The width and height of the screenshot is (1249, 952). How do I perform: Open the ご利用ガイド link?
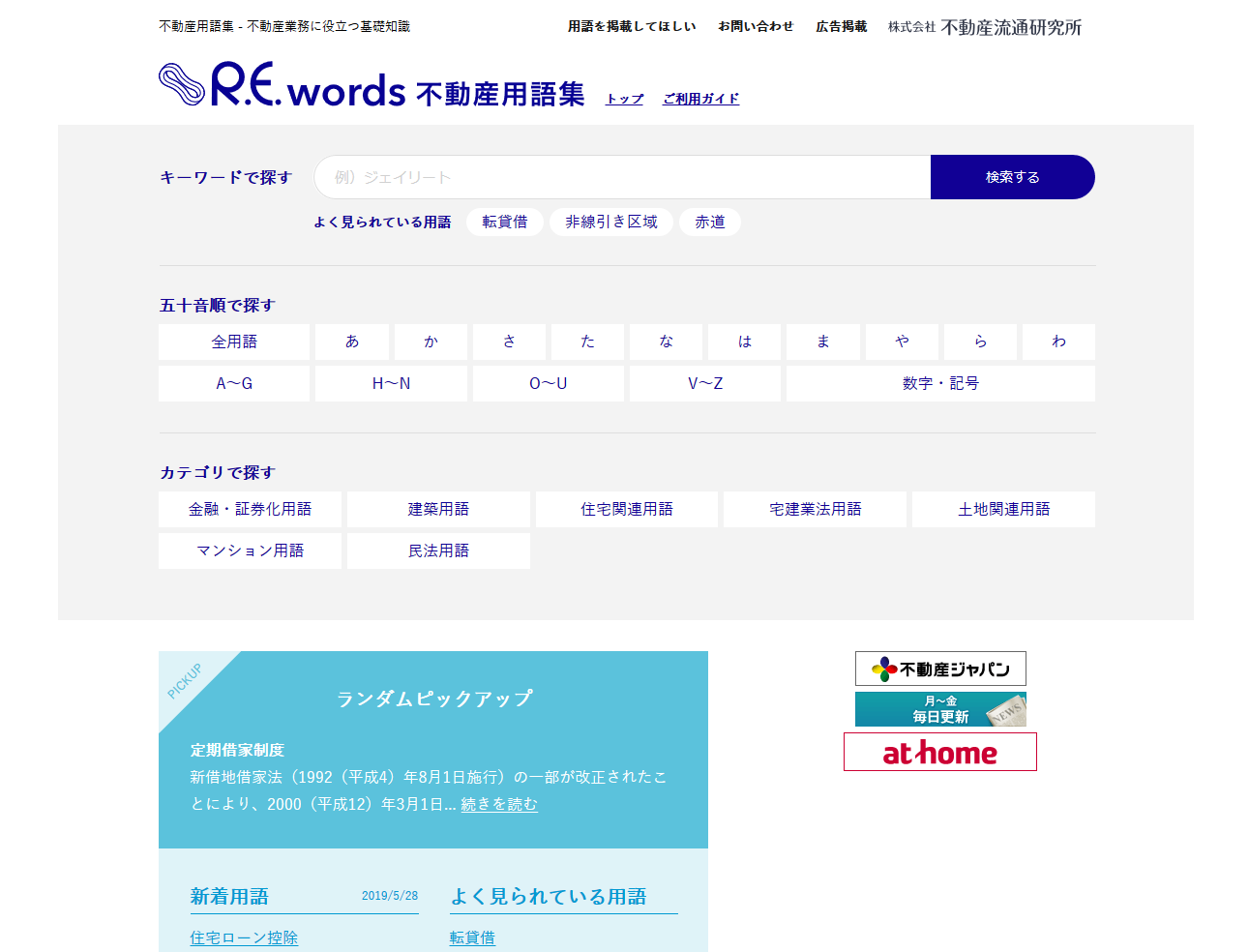tap(701, 99)
